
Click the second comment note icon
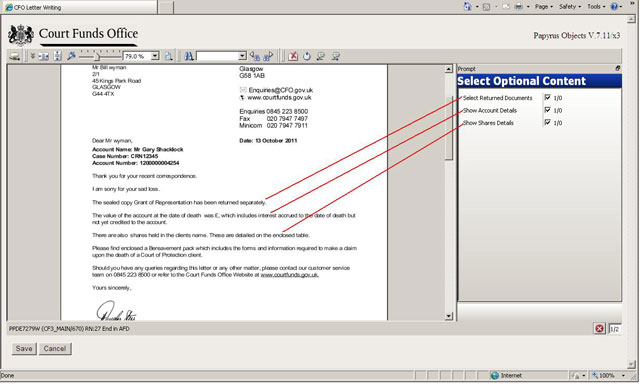[336, 56]
